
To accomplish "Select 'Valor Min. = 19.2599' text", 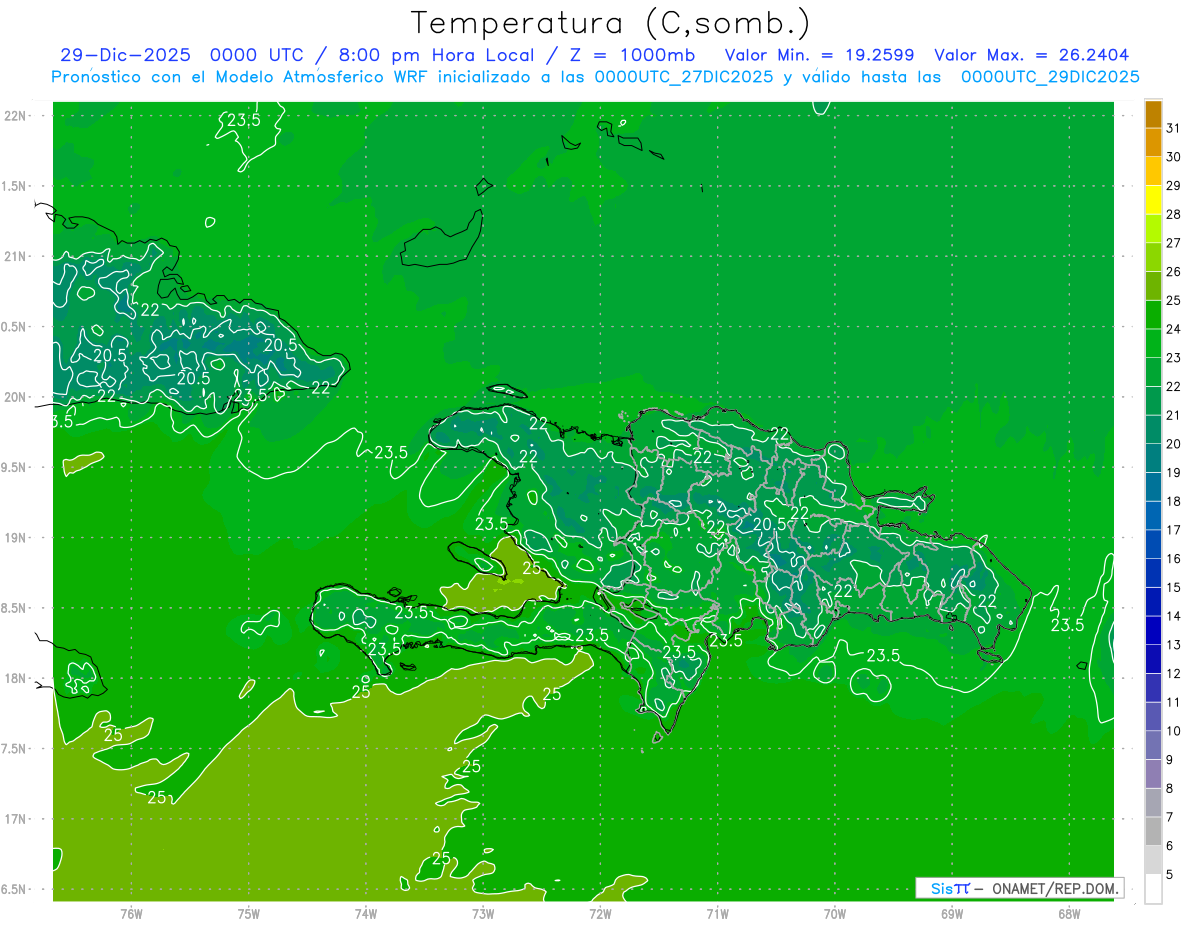I will click(x=819, y=55).
